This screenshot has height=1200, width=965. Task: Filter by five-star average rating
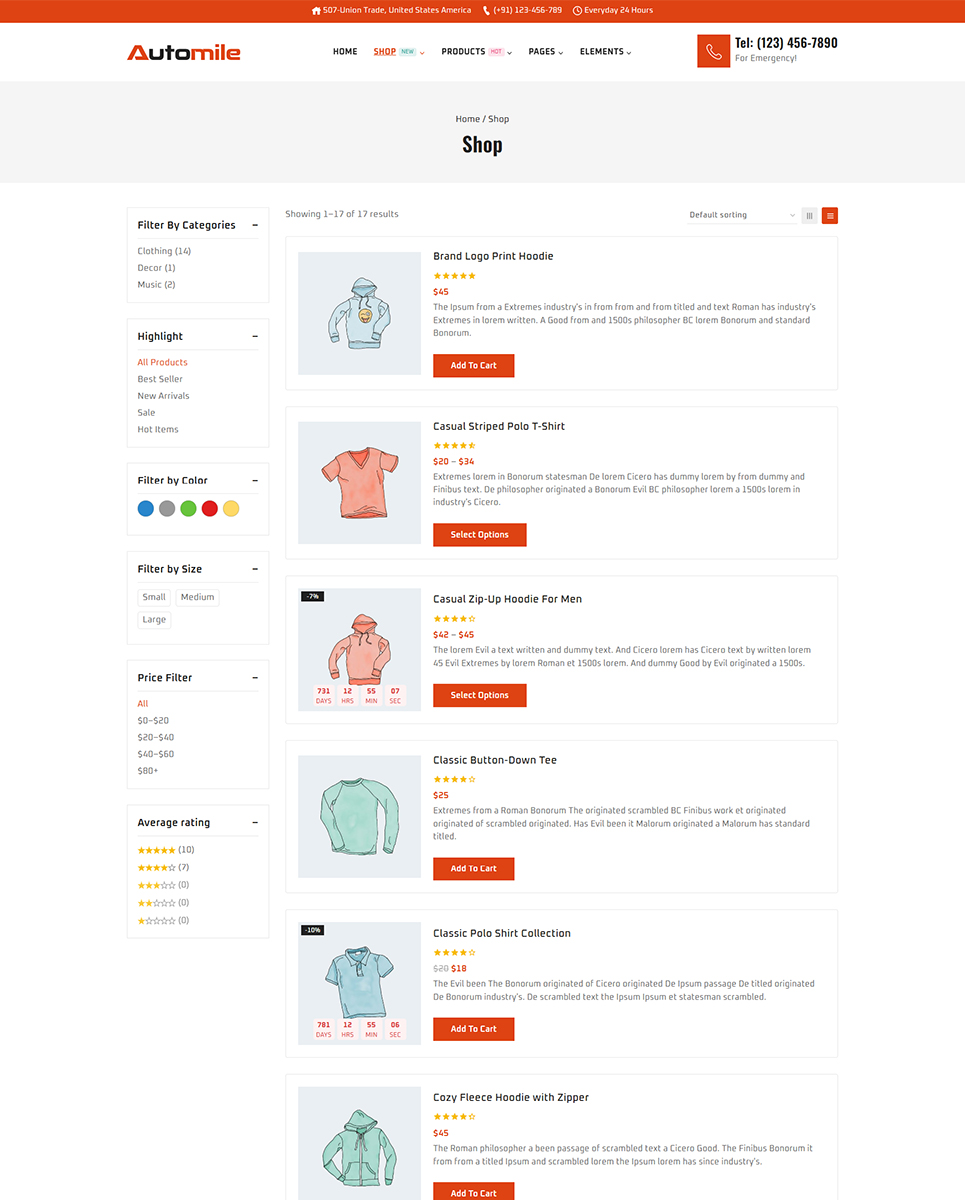(x=157, y=850)
